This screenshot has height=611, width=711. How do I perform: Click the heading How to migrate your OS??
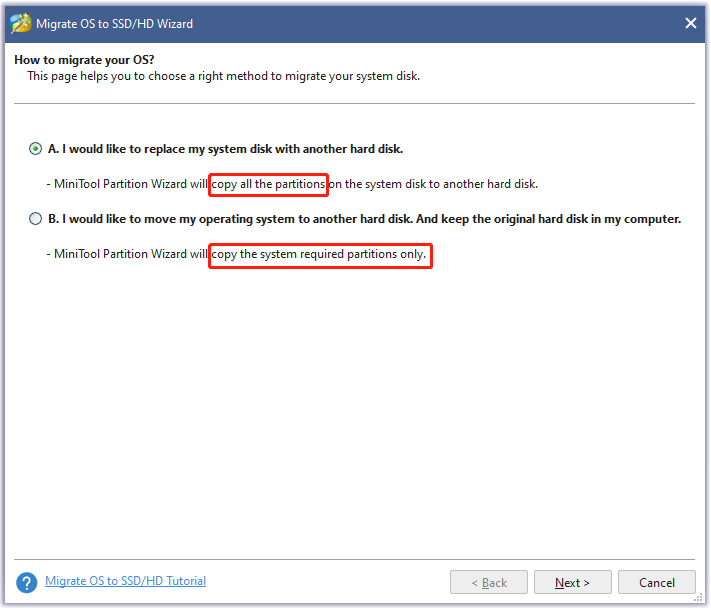coord(84,60)
